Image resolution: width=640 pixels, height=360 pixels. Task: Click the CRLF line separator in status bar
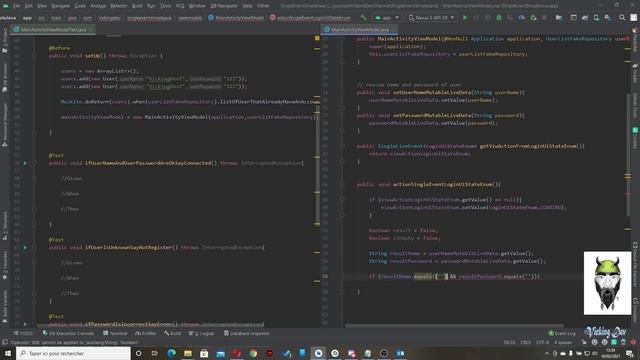pos(525,342)
